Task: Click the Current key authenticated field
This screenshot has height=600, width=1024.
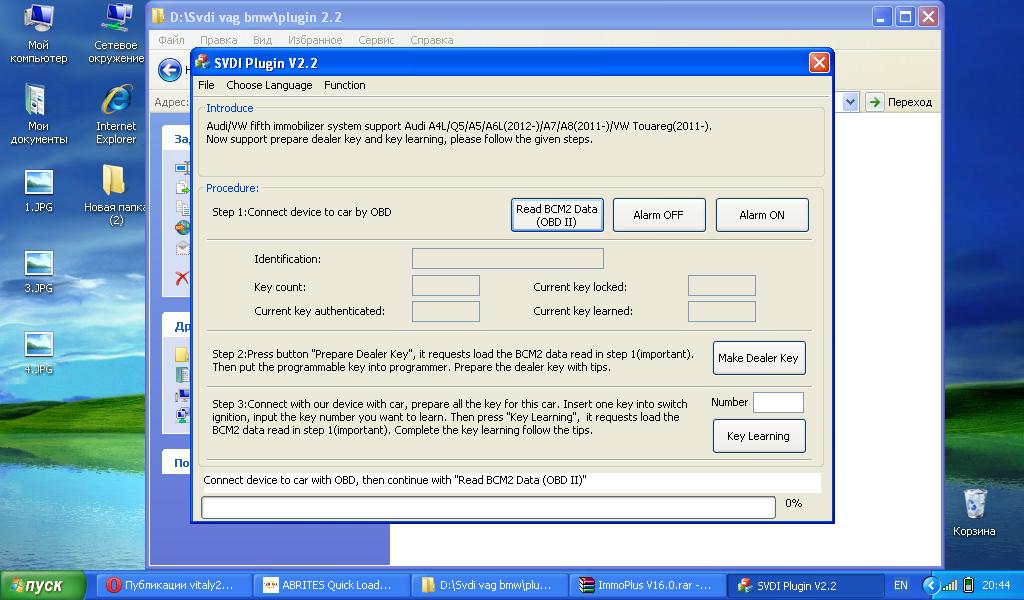Action: click(445, 311)
